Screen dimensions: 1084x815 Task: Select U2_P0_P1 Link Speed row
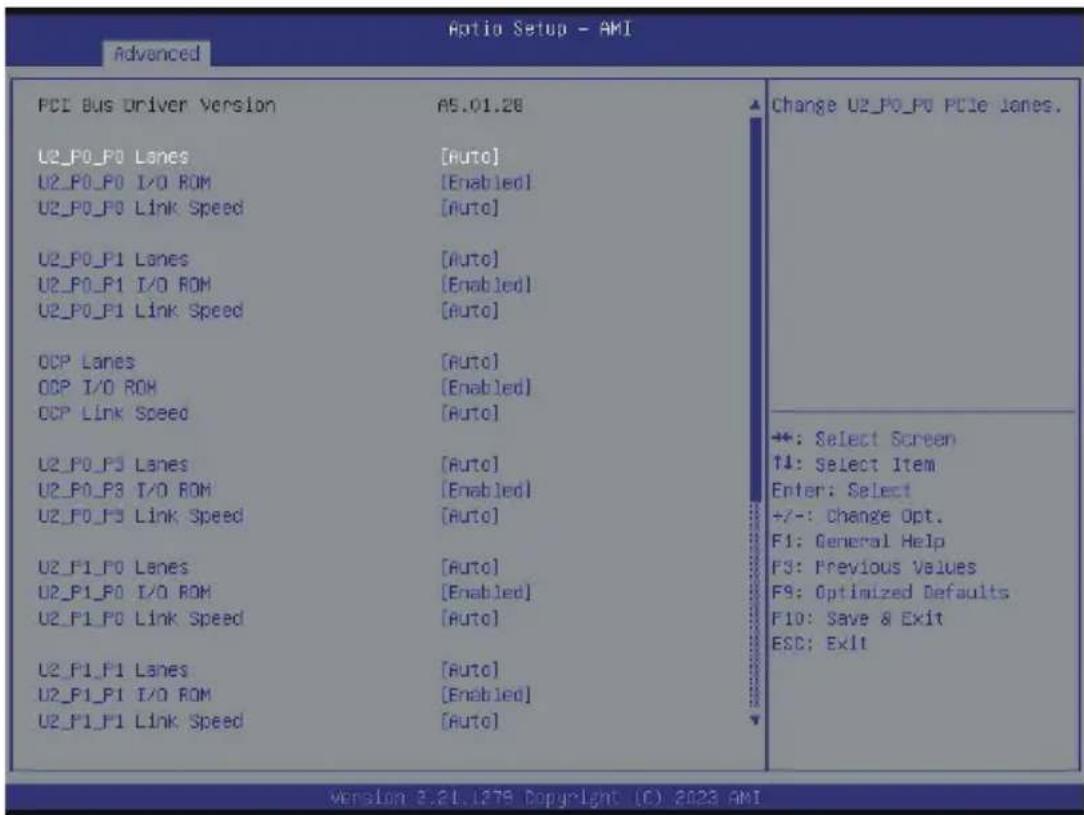click(x=140, y=310)
